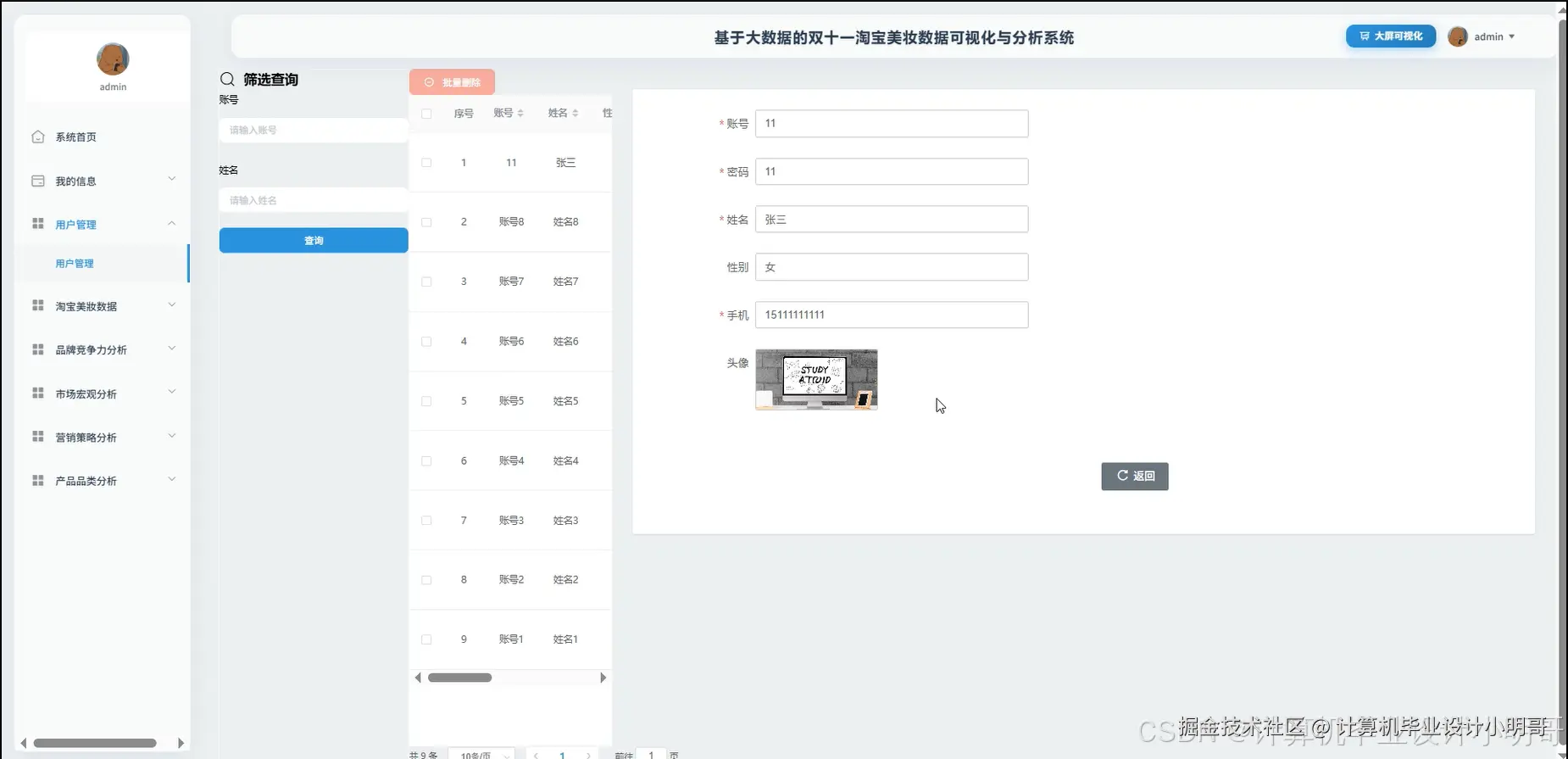1568x759 pixels.
Task: Click the grid icon beside 产品品类分析
Action: (x=38, y=481)
